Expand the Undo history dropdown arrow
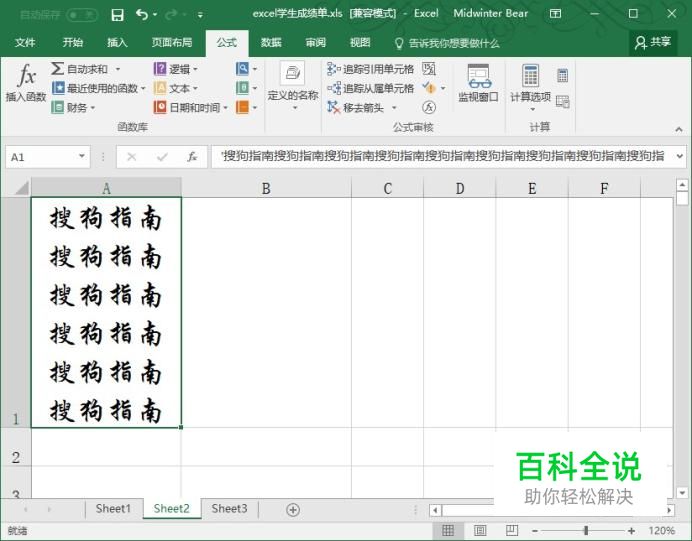This screenshot has height=541, width=692. 155,15
